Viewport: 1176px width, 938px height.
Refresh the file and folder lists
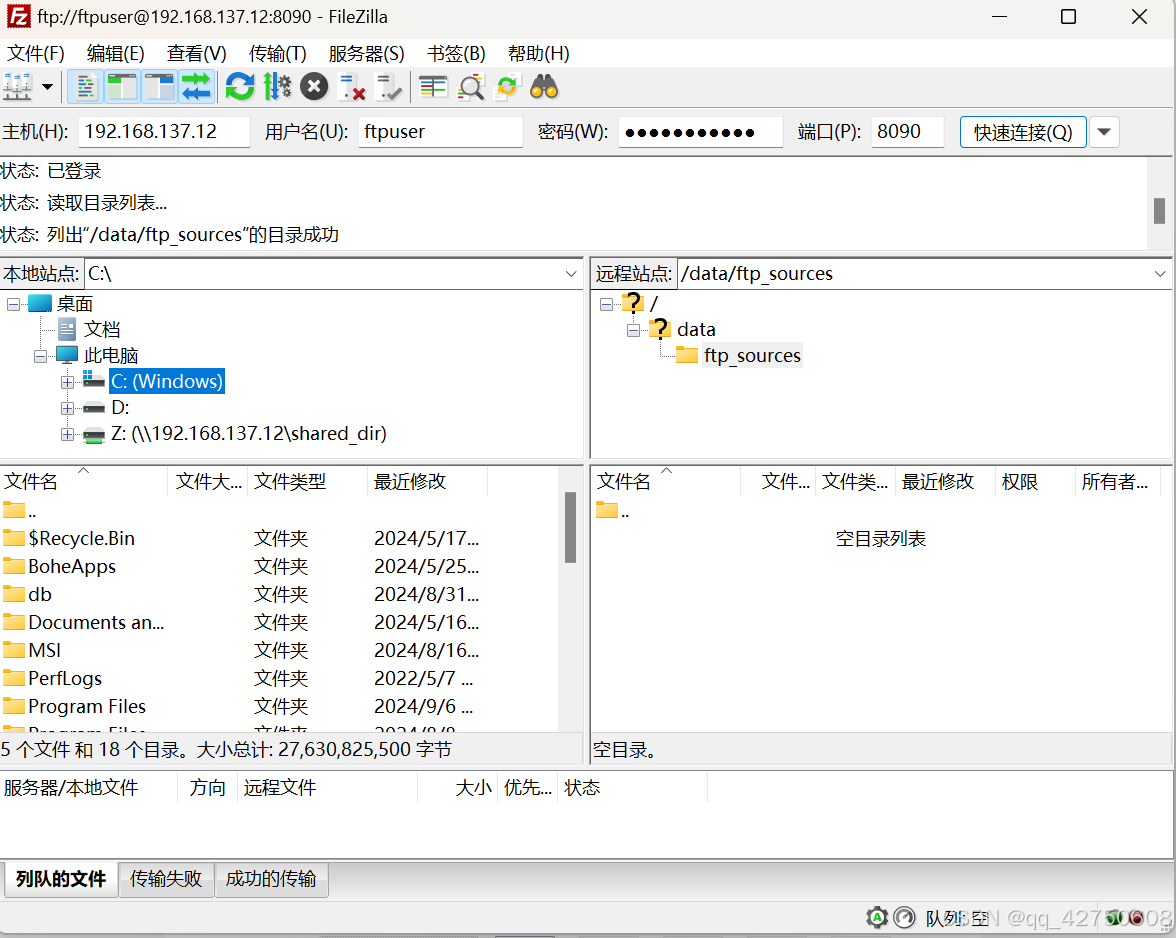(x=240, y=87)
